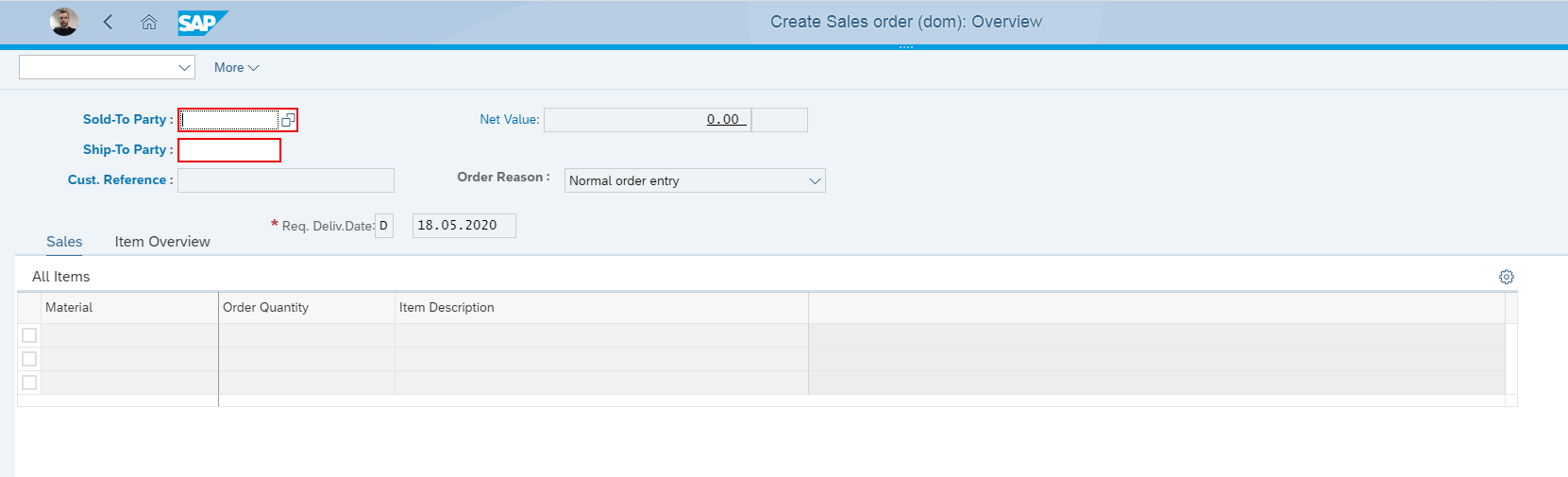Go back using the back arrow
Image resolution: width=1568 pixels, height=477 pixels.
coord(108,22)
